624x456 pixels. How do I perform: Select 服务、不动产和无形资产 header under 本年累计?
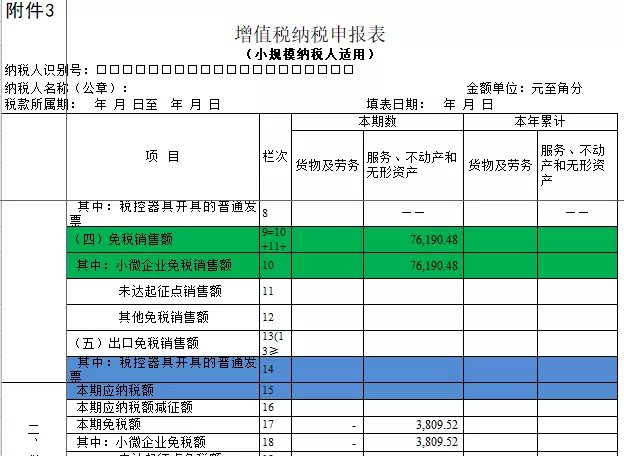coord(577,165)
